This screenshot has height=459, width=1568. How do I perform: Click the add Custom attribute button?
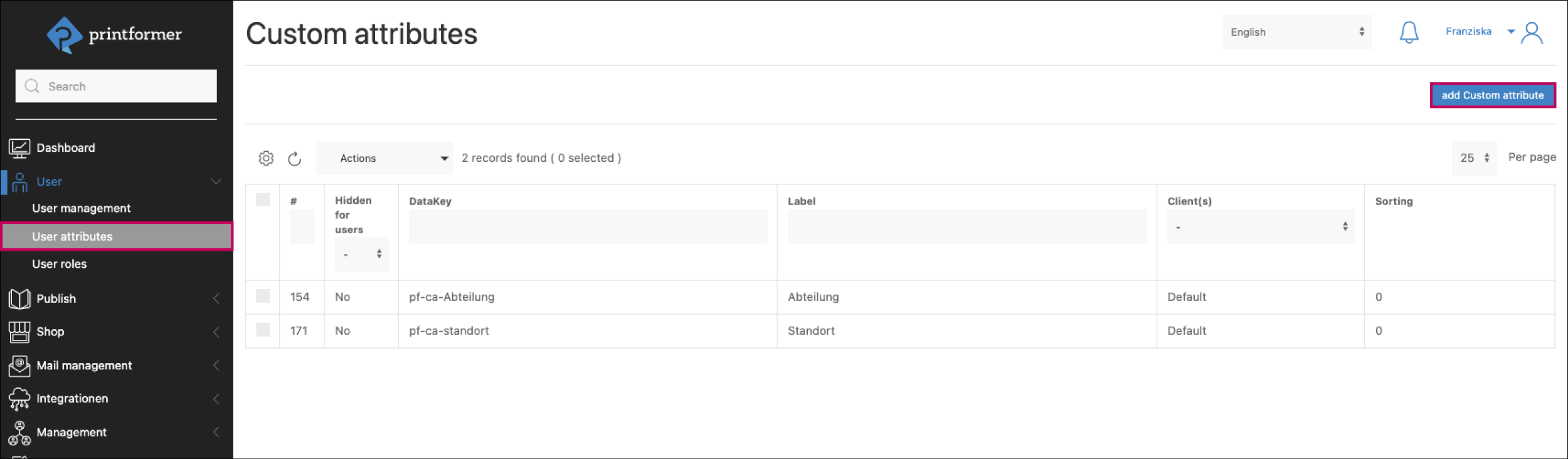click(1492, 95)
